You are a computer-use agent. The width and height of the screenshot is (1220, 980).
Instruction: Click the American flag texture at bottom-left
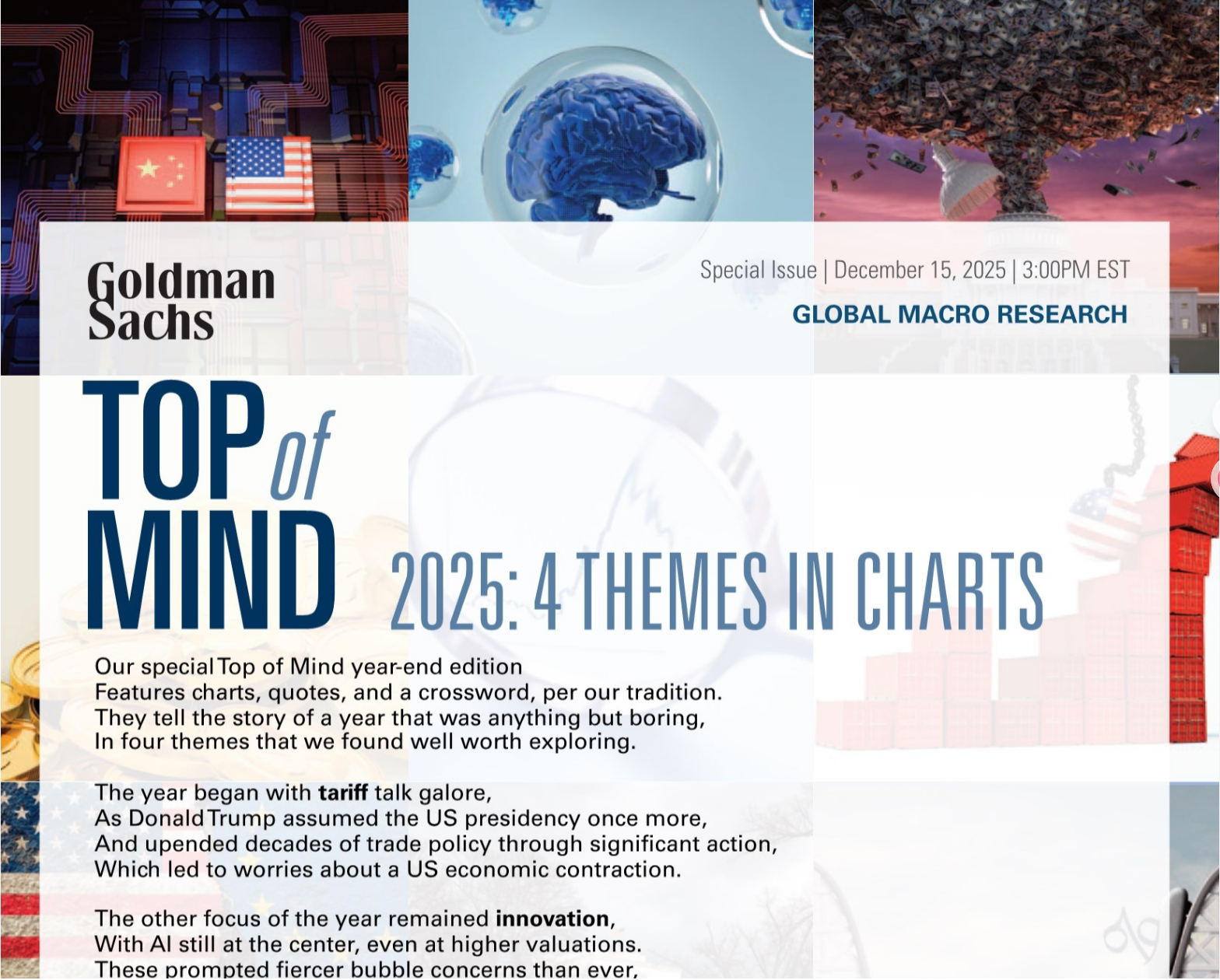point(19,879)
